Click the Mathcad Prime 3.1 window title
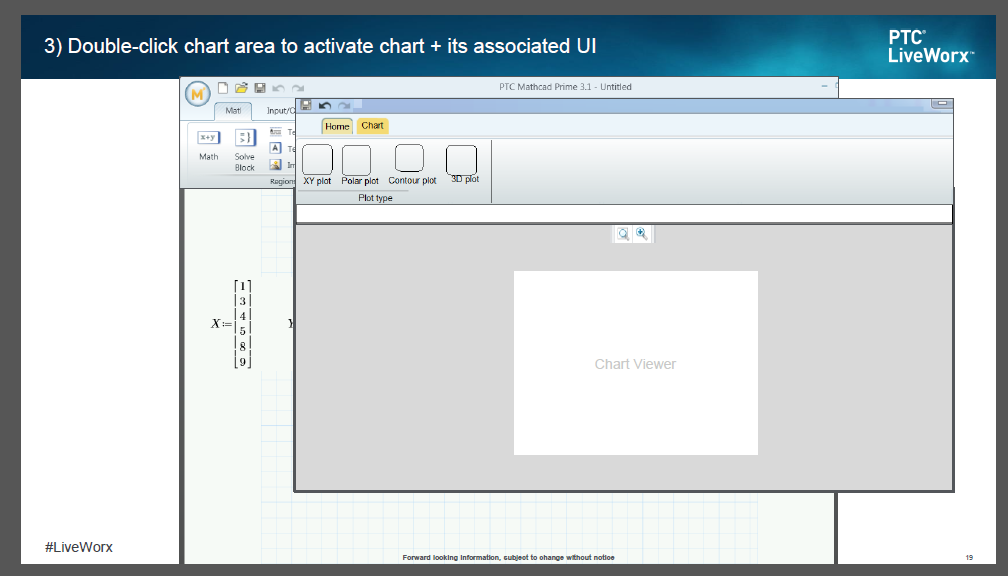The width and height of the screenshot is (1008, 576). tap(565, 87)
